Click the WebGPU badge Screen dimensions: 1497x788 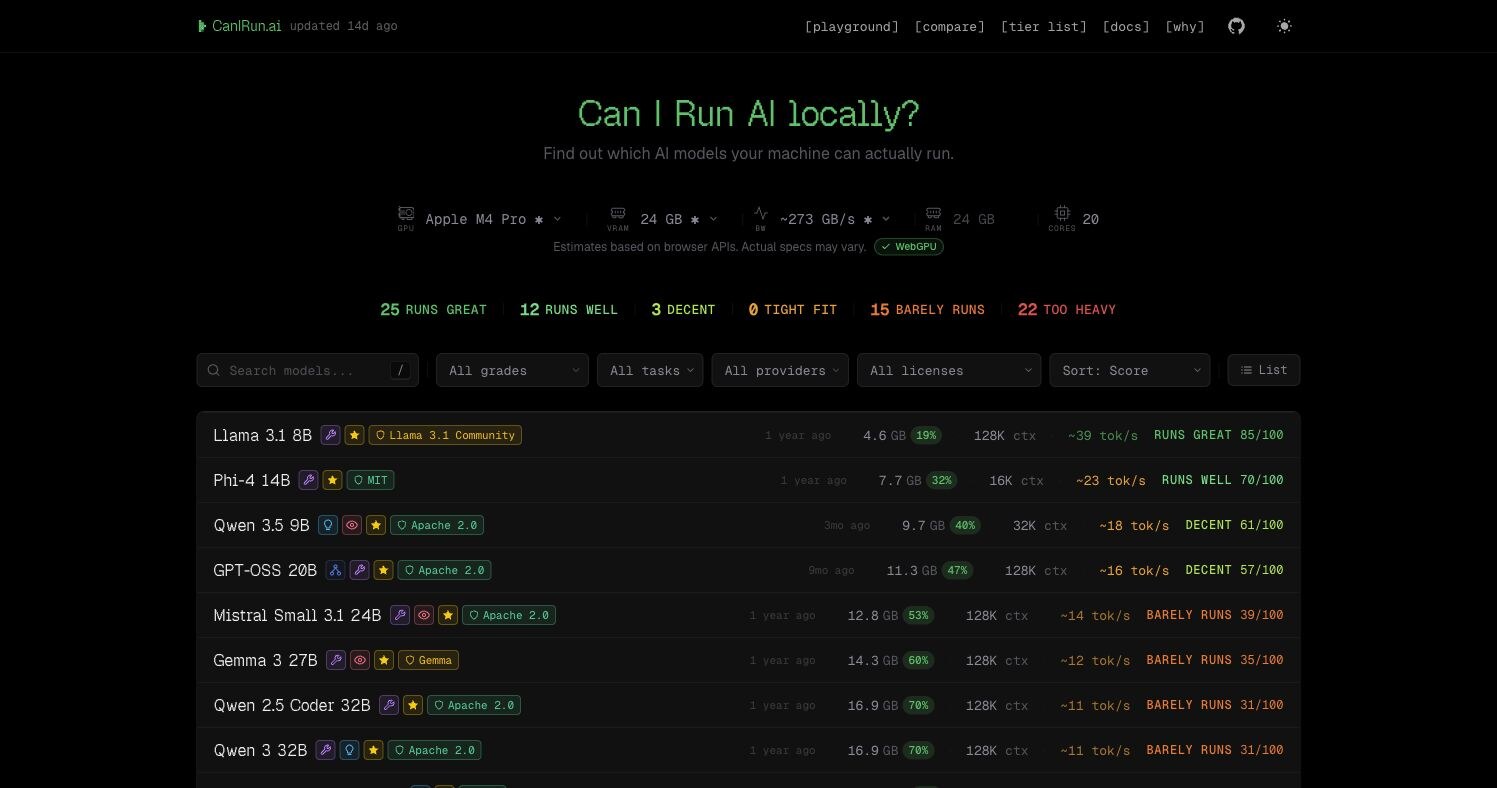909,246
